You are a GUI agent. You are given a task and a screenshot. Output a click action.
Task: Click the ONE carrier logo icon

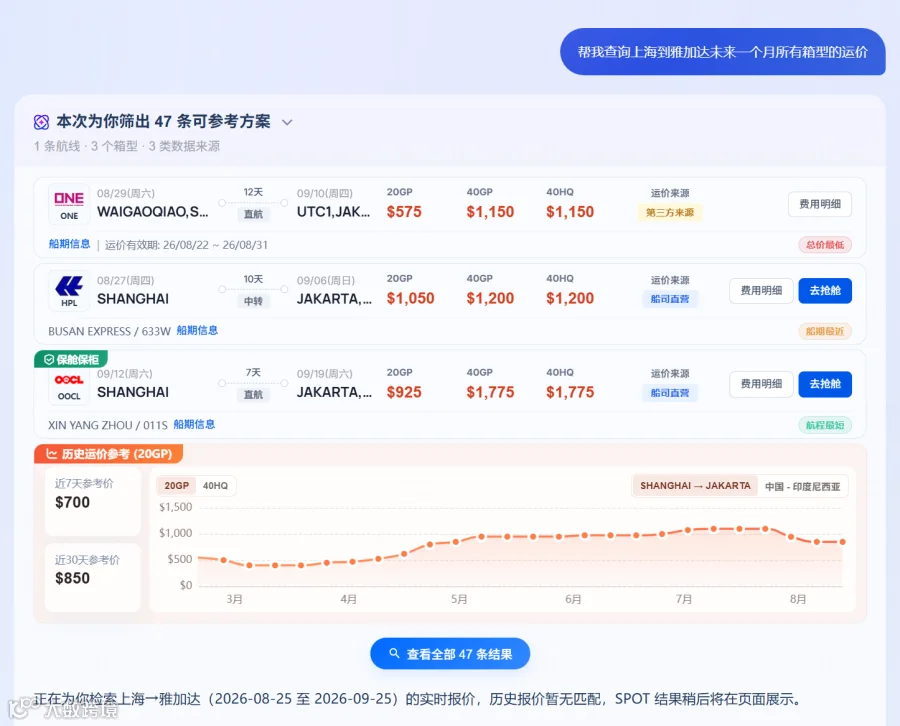coord(69,204)
